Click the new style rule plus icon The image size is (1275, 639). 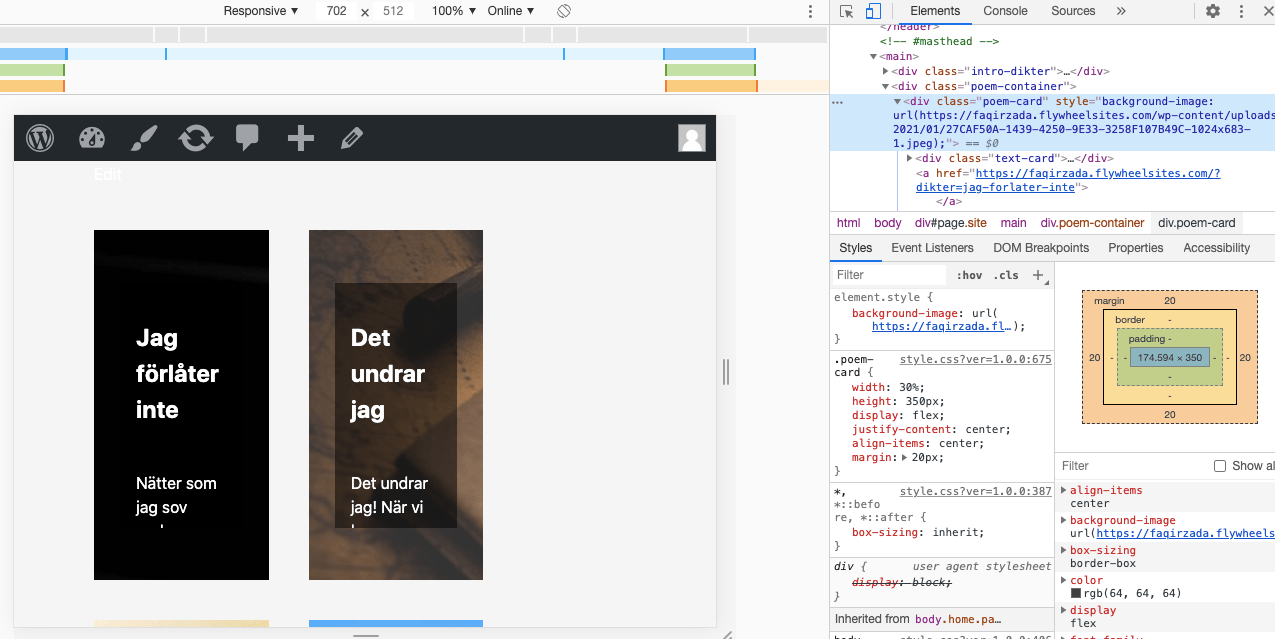[1038, 275]
